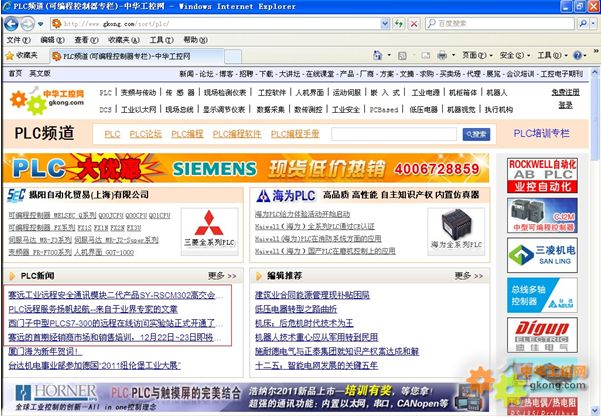Open the PLC培训专栏 link
The height and width of the screenshot is (417, 601).
[x=541, y=133]
